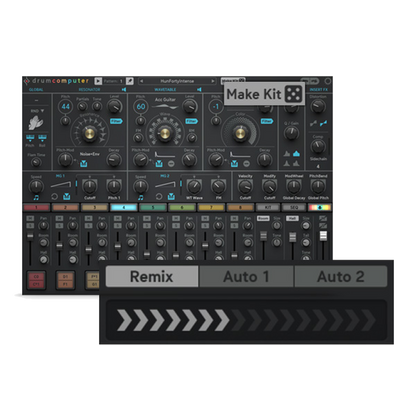Open the Noise+Env envelope selector
The image size is (416, 416).
pyautogui.click(x=90, y=154)
